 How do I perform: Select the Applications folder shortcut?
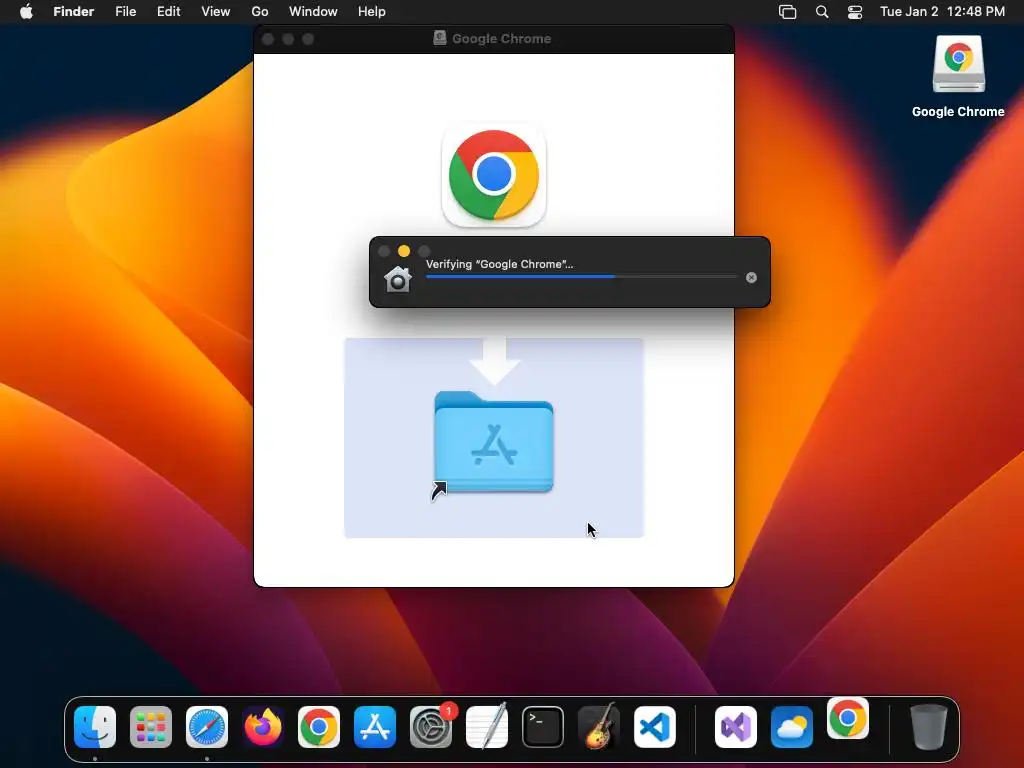point(494,443)
